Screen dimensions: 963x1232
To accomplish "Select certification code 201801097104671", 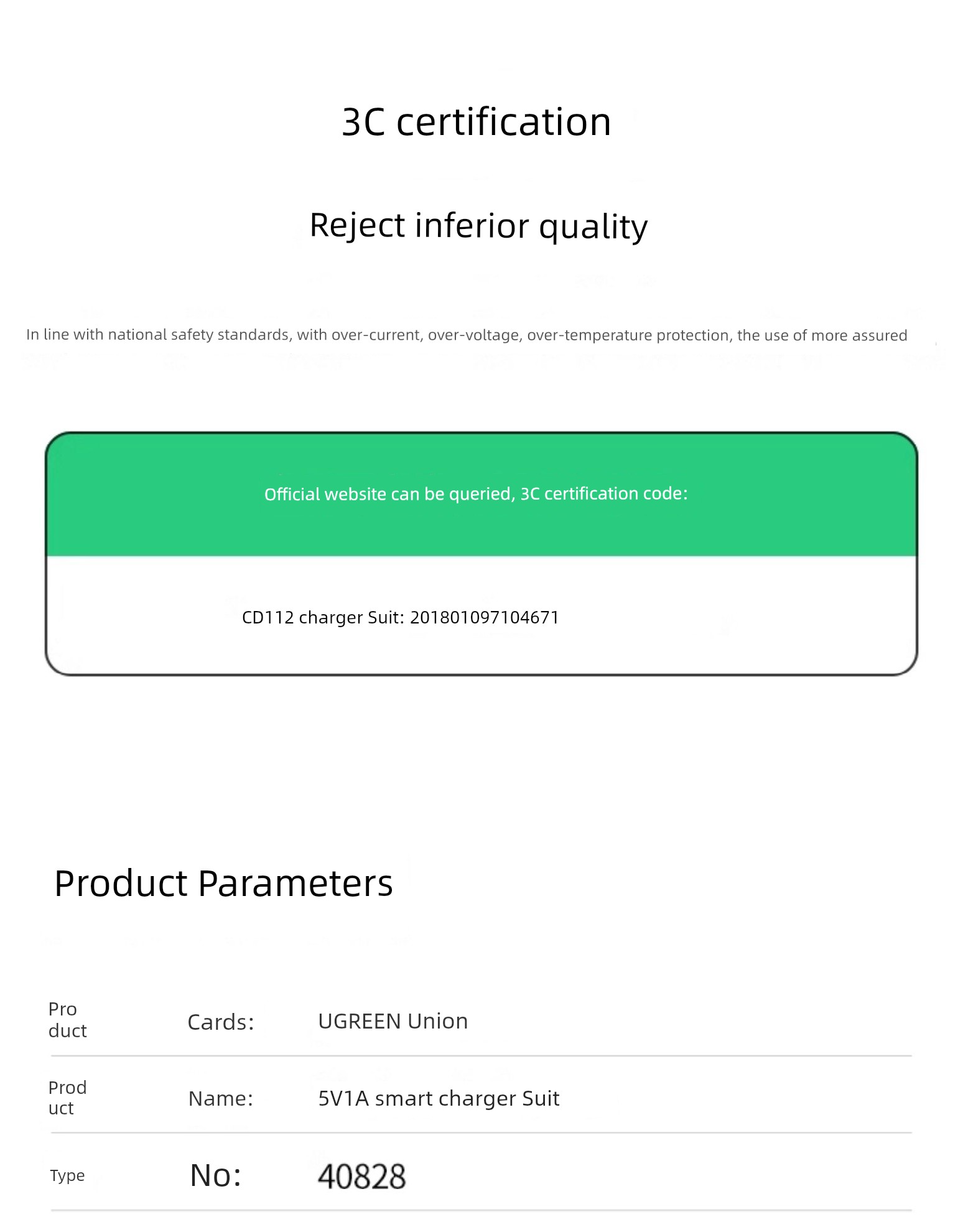I will click(485, 618).
